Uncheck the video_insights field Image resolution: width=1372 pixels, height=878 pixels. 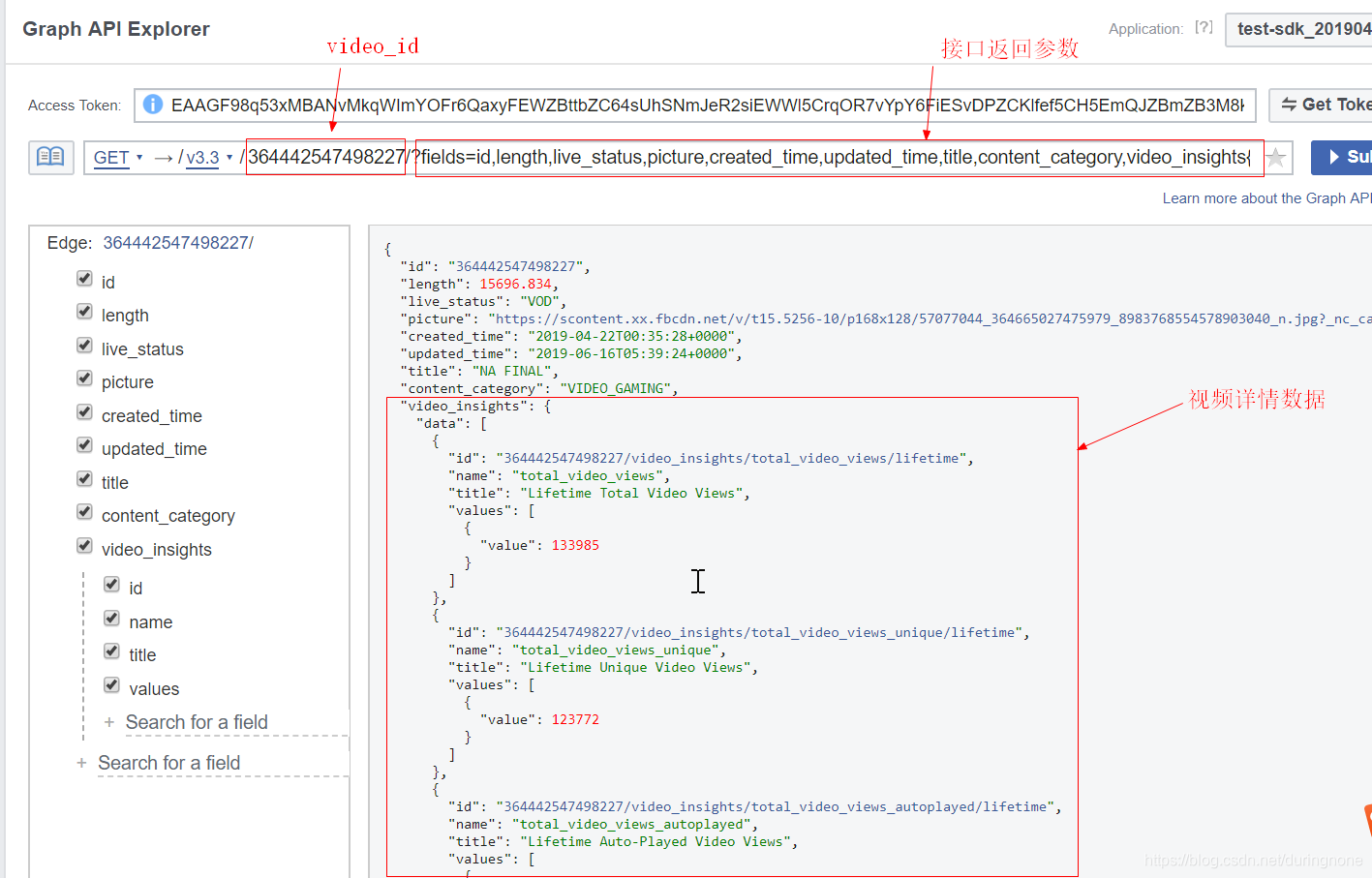pyautogui.click(x=84, y=546)
